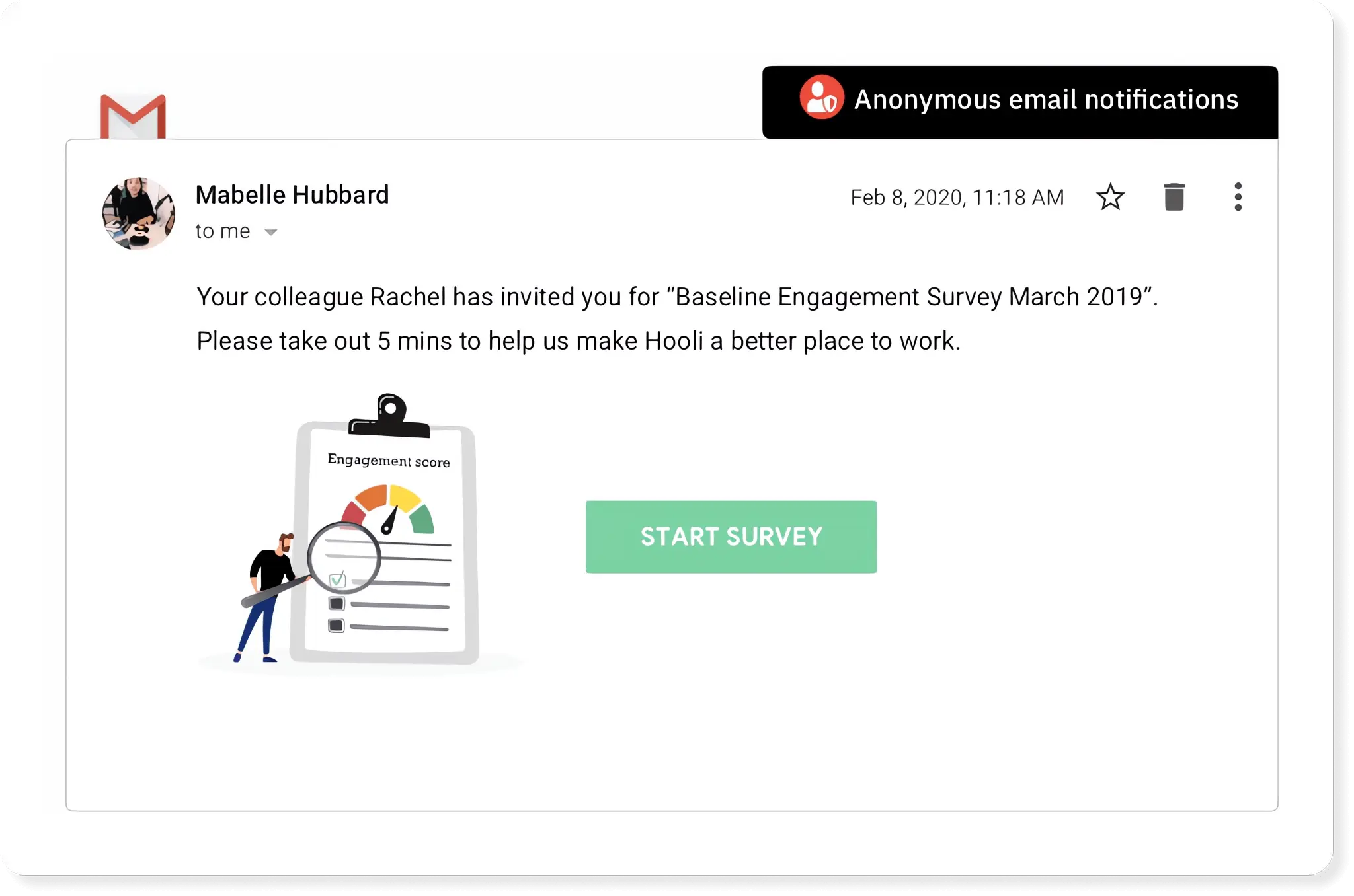Expand the 'to me' recipient details

[222, 231]
